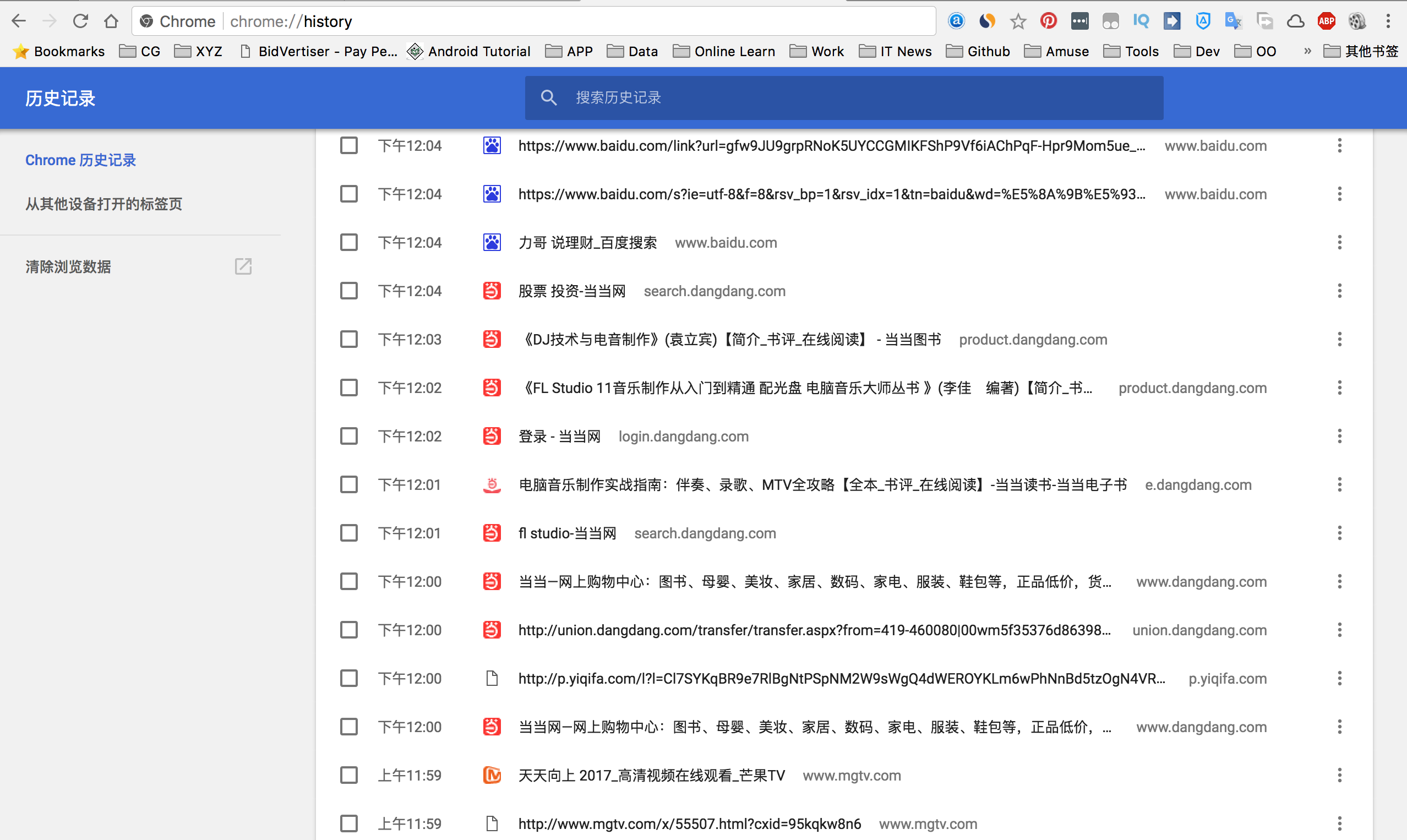The height and width of the screenshot is (840, 1407).
Task: Check the box for the p.yiqifa.com entry
Action: pos(348,678)
